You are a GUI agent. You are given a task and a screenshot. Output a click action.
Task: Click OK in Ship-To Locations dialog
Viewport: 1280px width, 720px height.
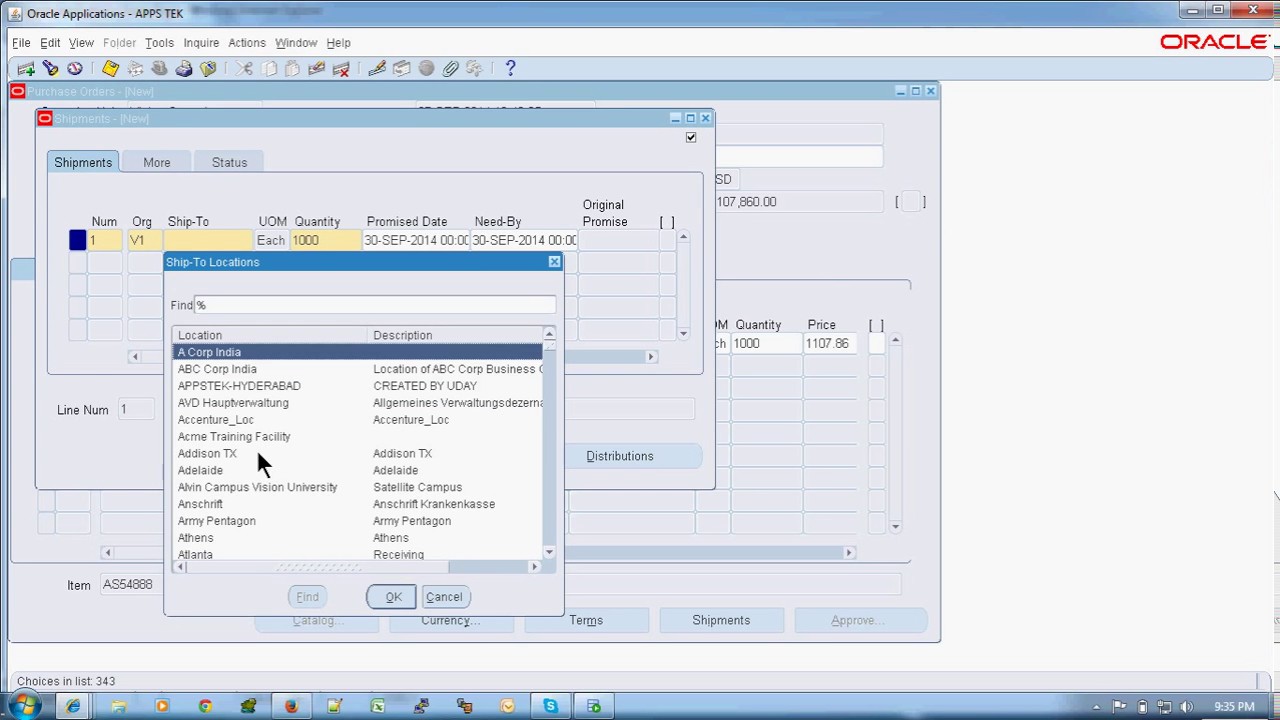[x=393, y=597]
